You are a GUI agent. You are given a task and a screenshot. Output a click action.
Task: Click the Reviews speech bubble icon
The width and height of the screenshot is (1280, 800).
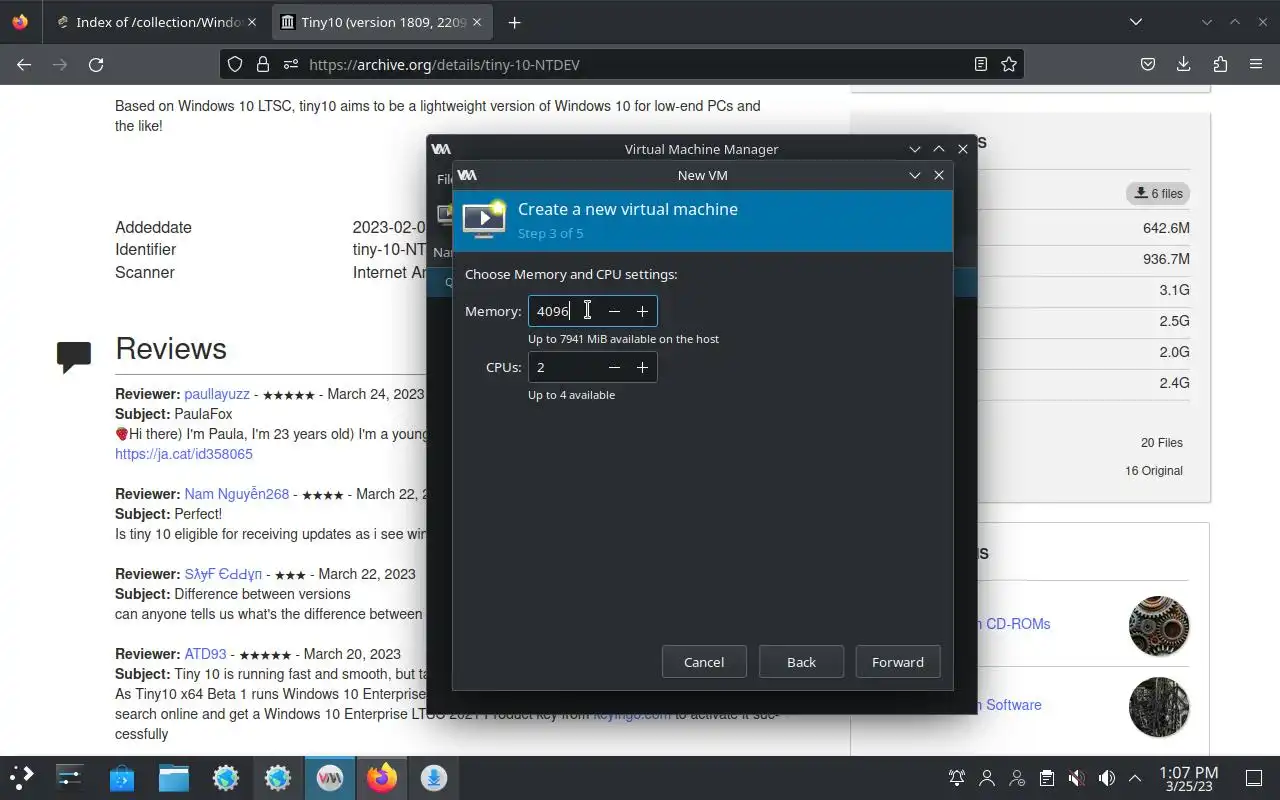click(74, 357)
